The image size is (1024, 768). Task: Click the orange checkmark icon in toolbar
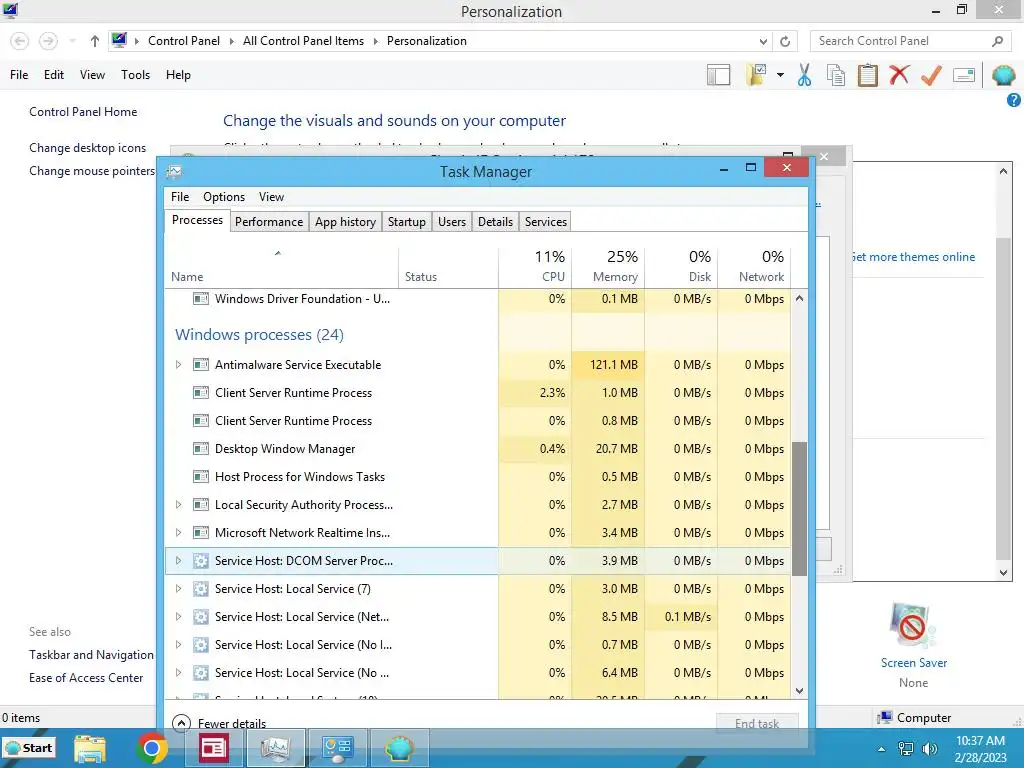[x=931, y=75]
